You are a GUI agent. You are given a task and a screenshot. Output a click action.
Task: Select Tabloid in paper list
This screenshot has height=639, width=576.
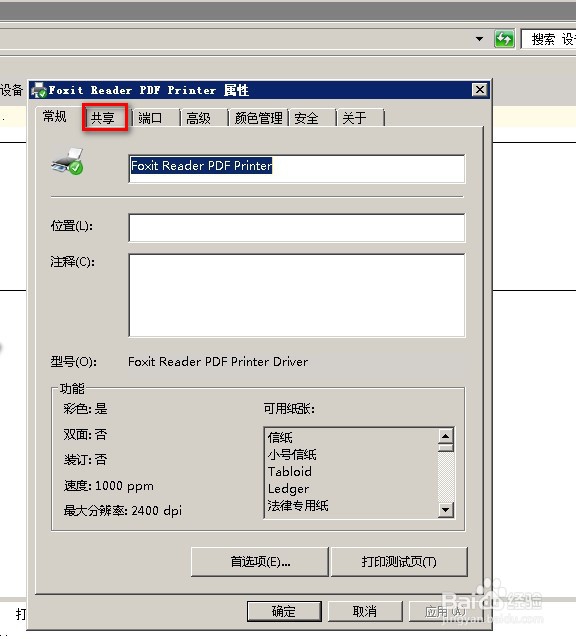tap(290, 472)
